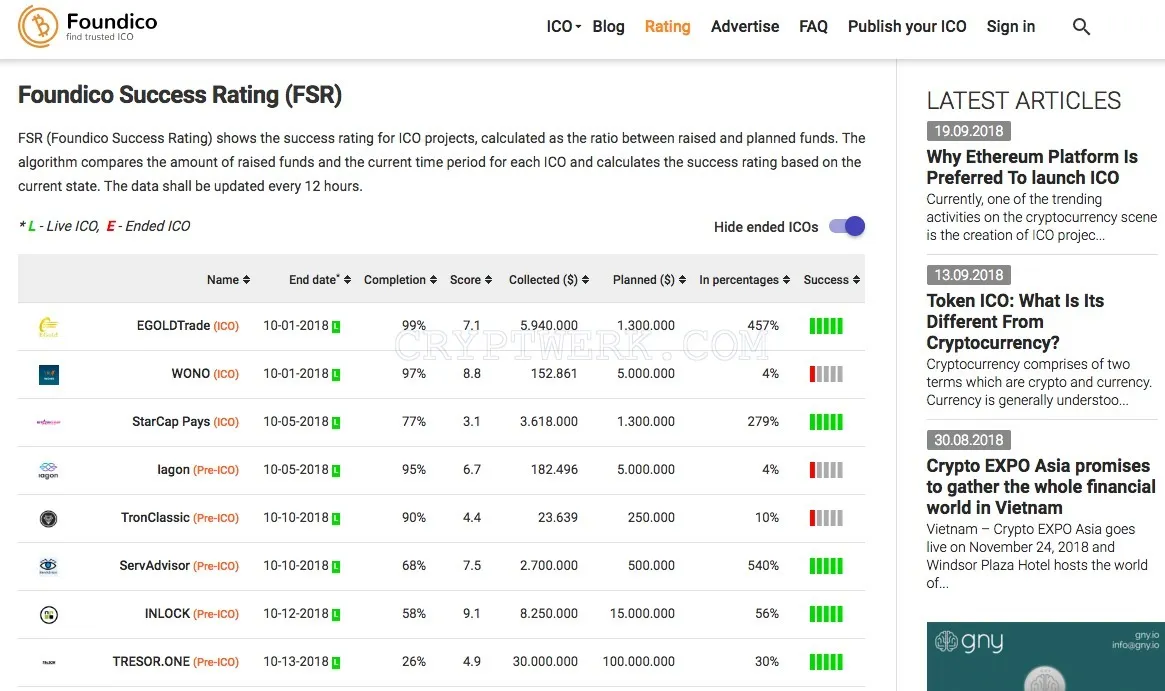Open Why Ethereum Platform Is Preferred article

[x=1032, y=167]
